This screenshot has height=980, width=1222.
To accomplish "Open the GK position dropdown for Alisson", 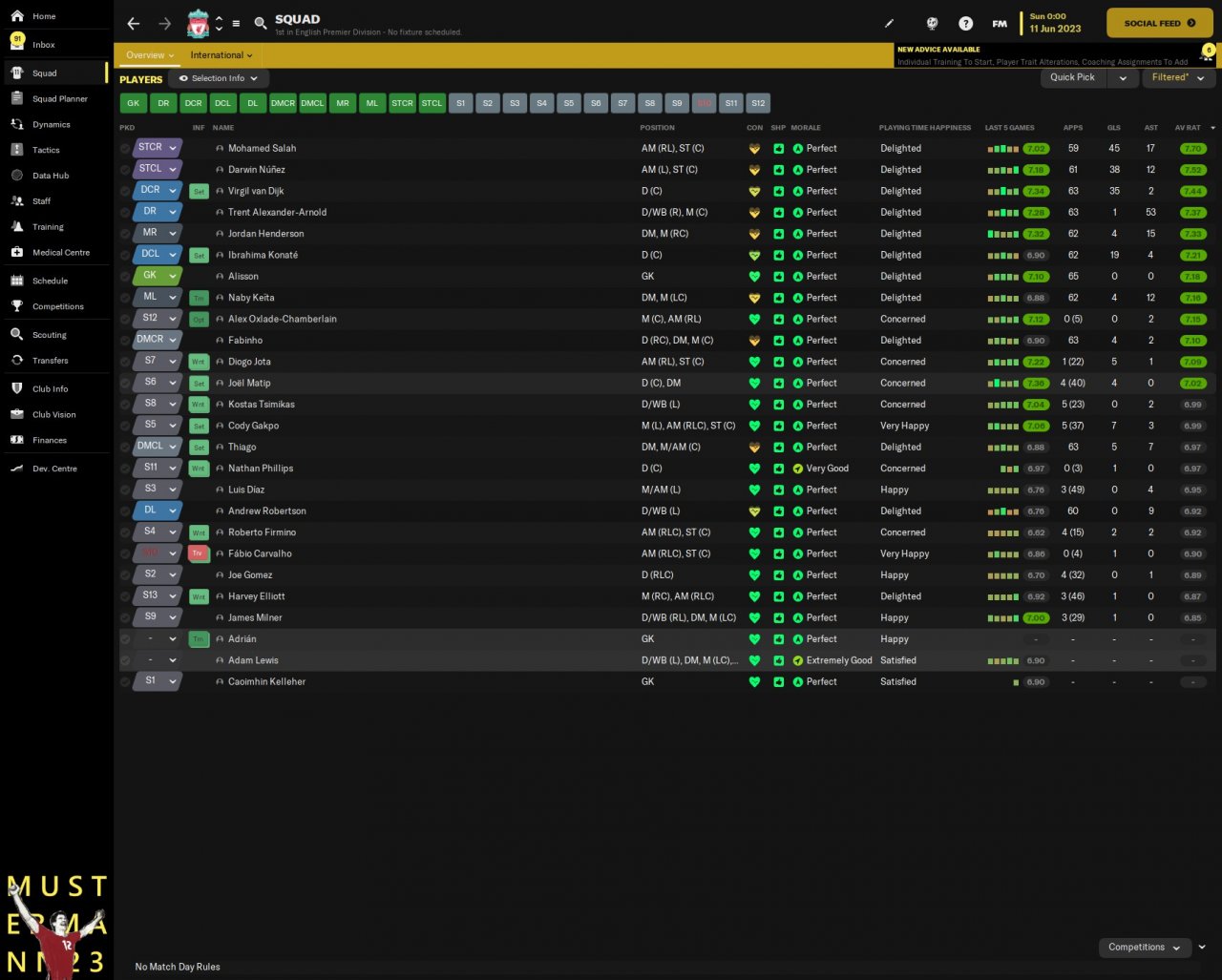I will pos(158,276).
